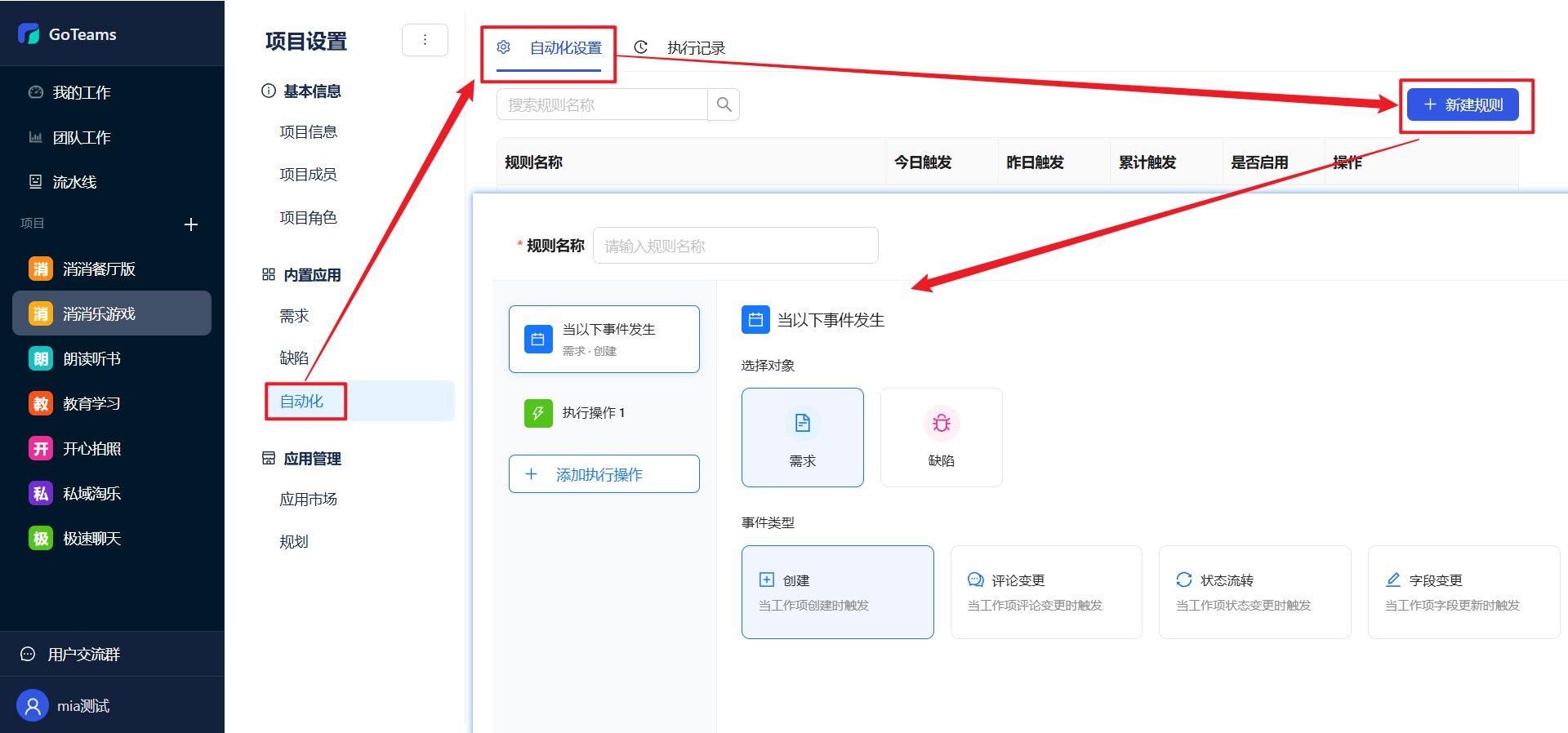Switch to the 自动化设置 tab
The height and width of the screenshot is (733, 1568).
point(549,48)
